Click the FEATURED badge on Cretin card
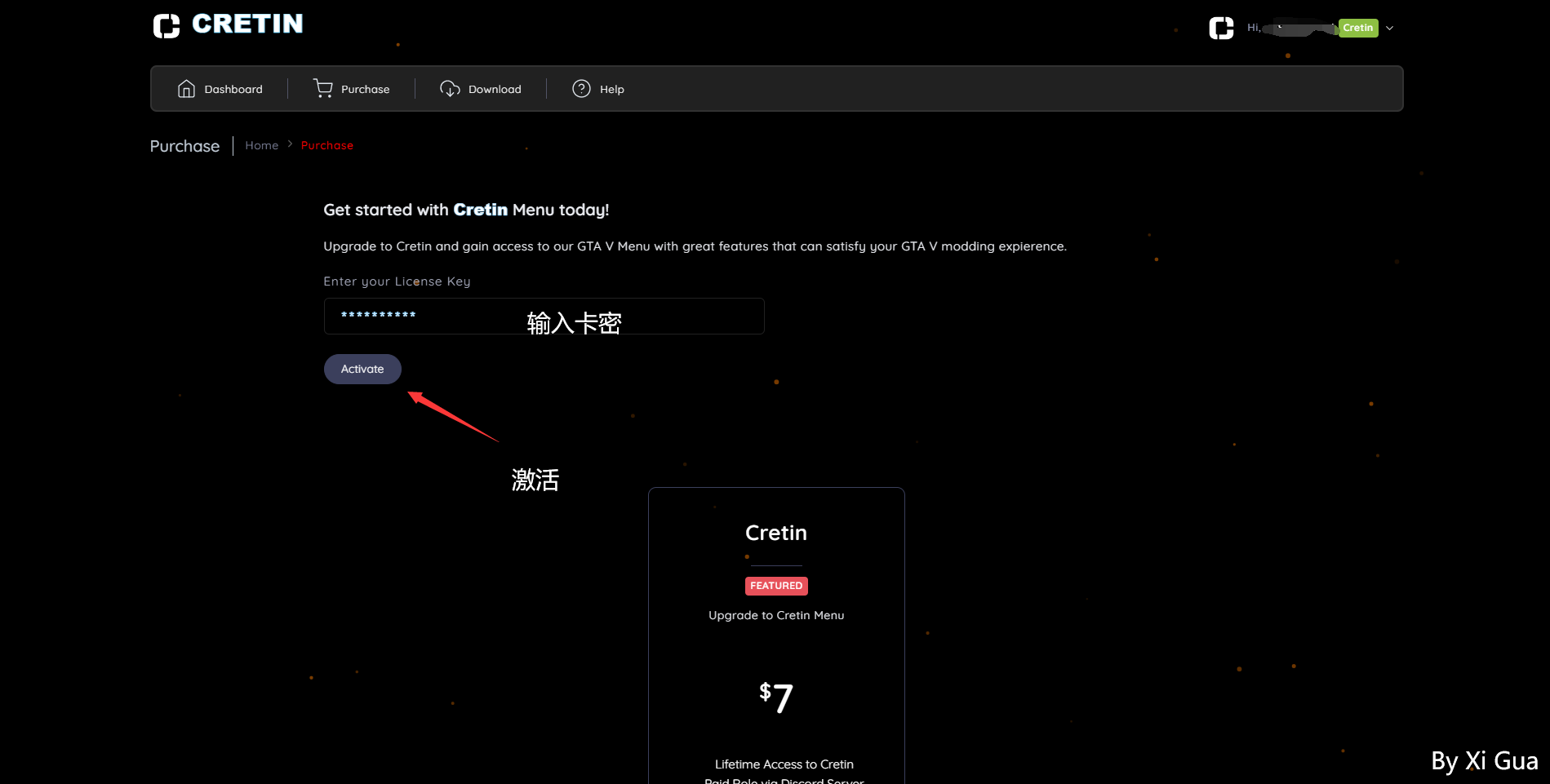 (x=776, y=586)
